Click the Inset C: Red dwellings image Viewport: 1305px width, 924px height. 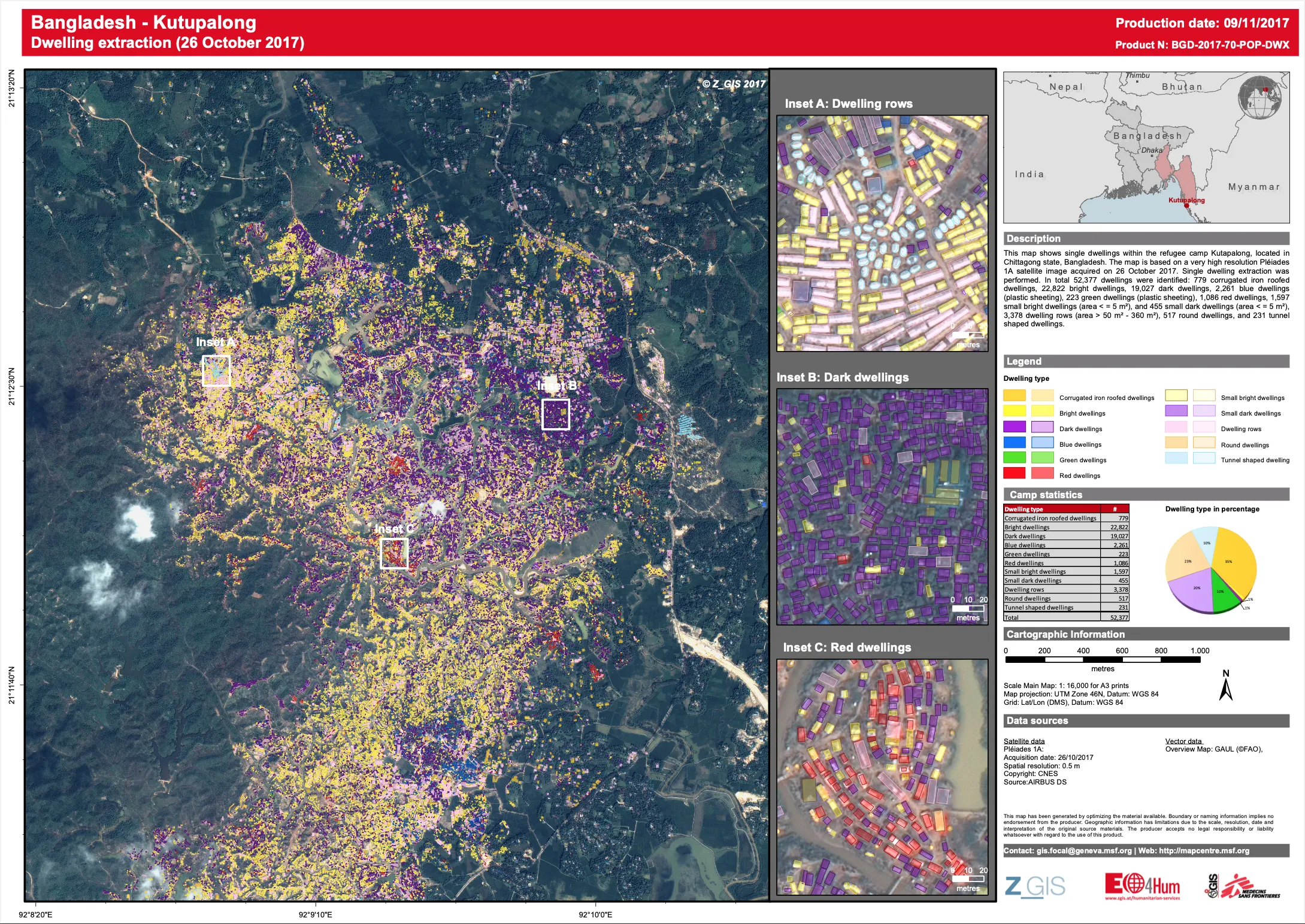(x=882, y=777)
